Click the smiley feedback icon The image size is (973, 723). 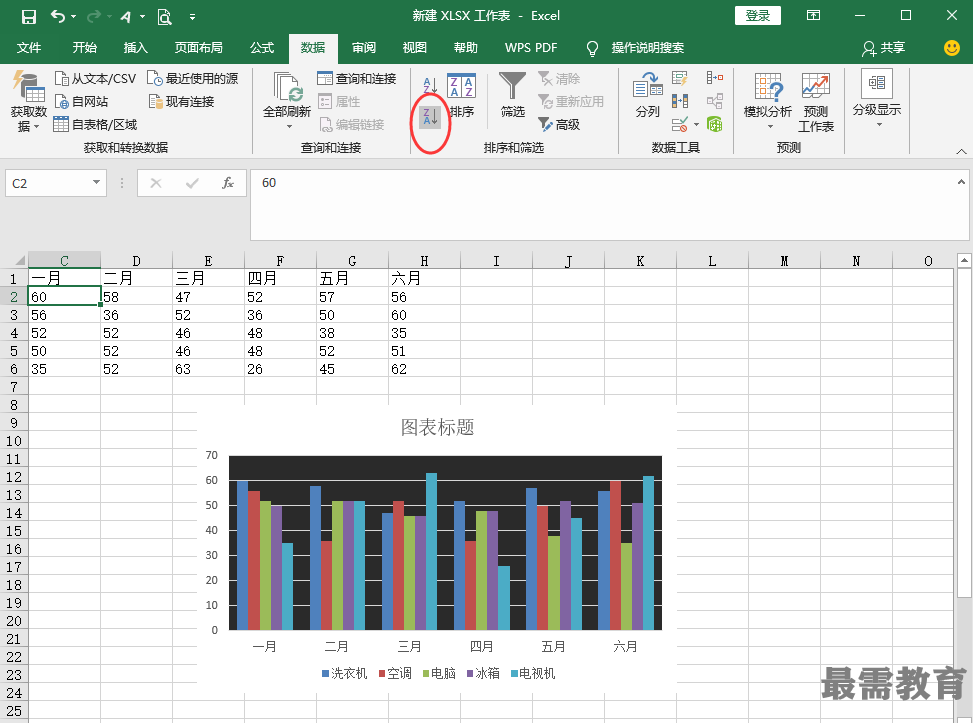point(951,48)
